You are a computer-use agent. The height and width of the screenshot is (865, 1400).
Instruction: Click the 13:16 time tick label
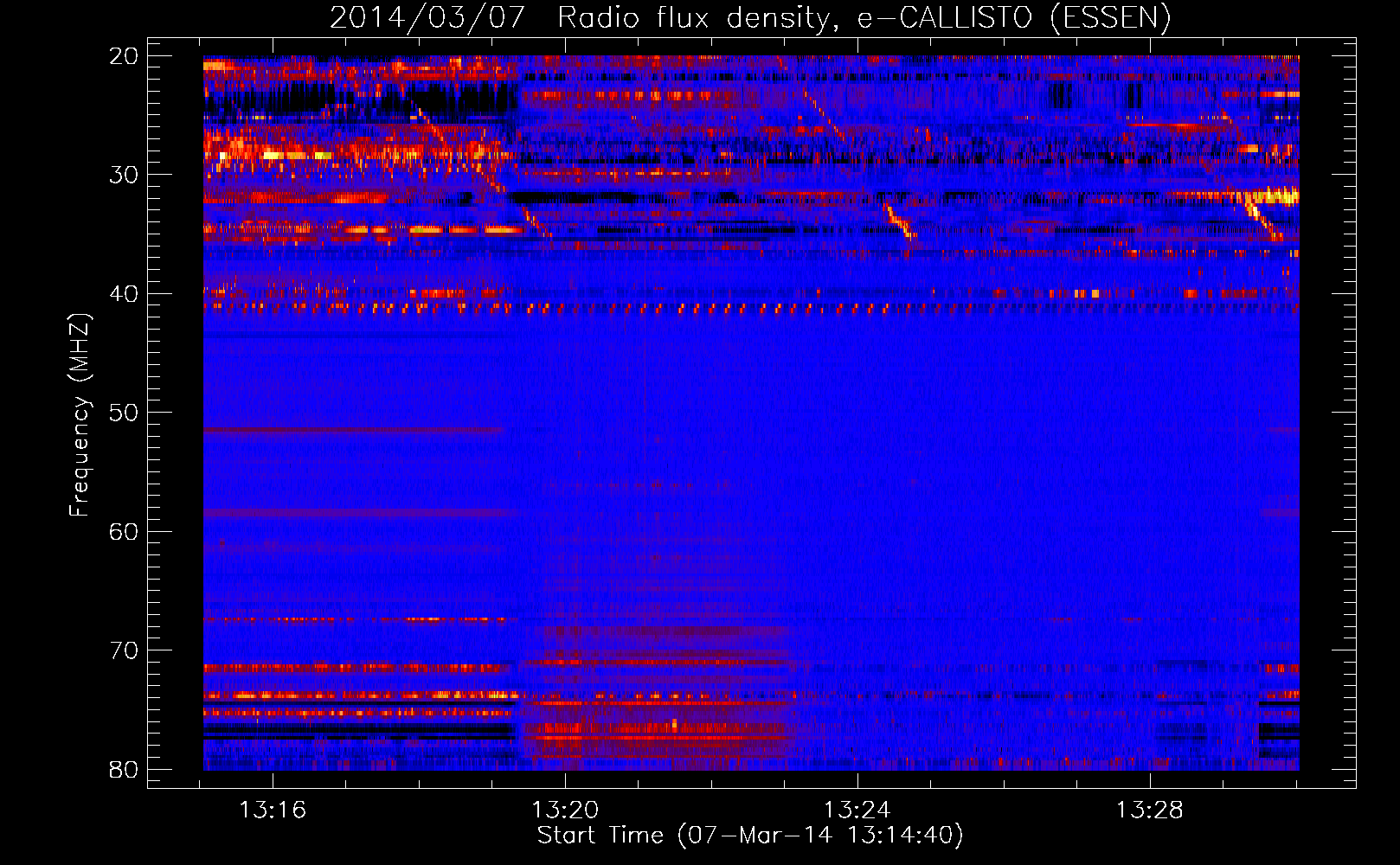(273, 811)
